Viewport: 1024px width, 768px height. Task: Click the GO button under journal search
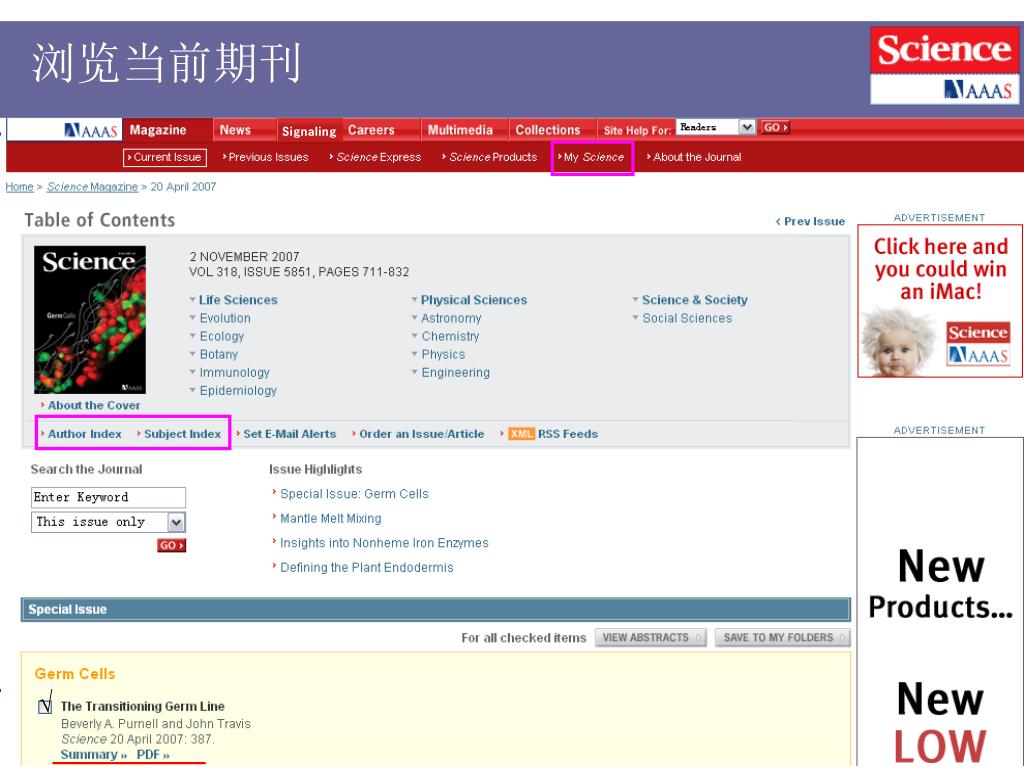pyautogui.click(x=172, y=545)
